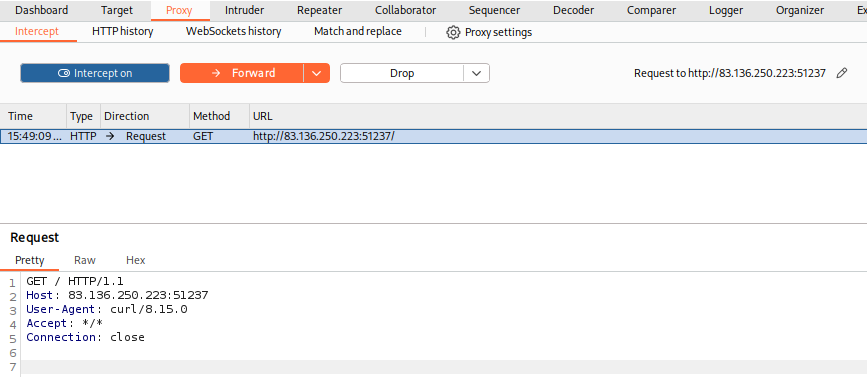Open the Intruder tab
Viewport: 867px width, 377px height.
click(x=244, y=10)
